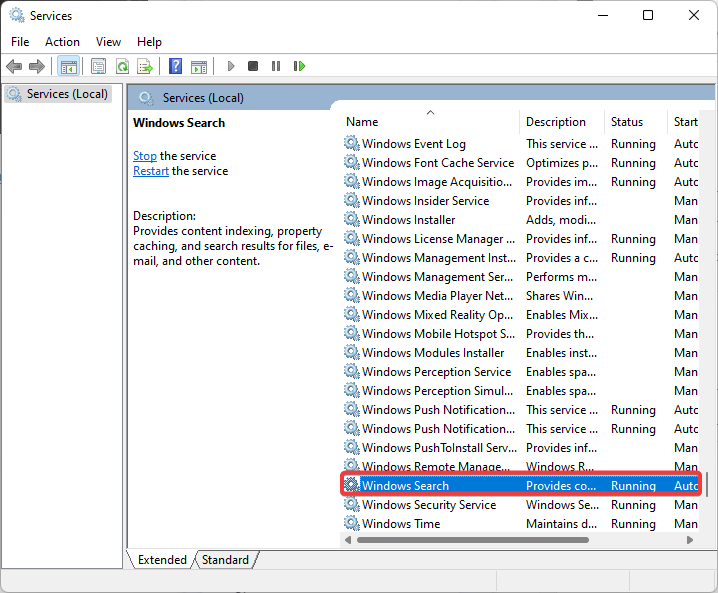Click gear icon of Windows Perception Service
The height and width of the screenshot is (593, 718).
click(352, 371)
